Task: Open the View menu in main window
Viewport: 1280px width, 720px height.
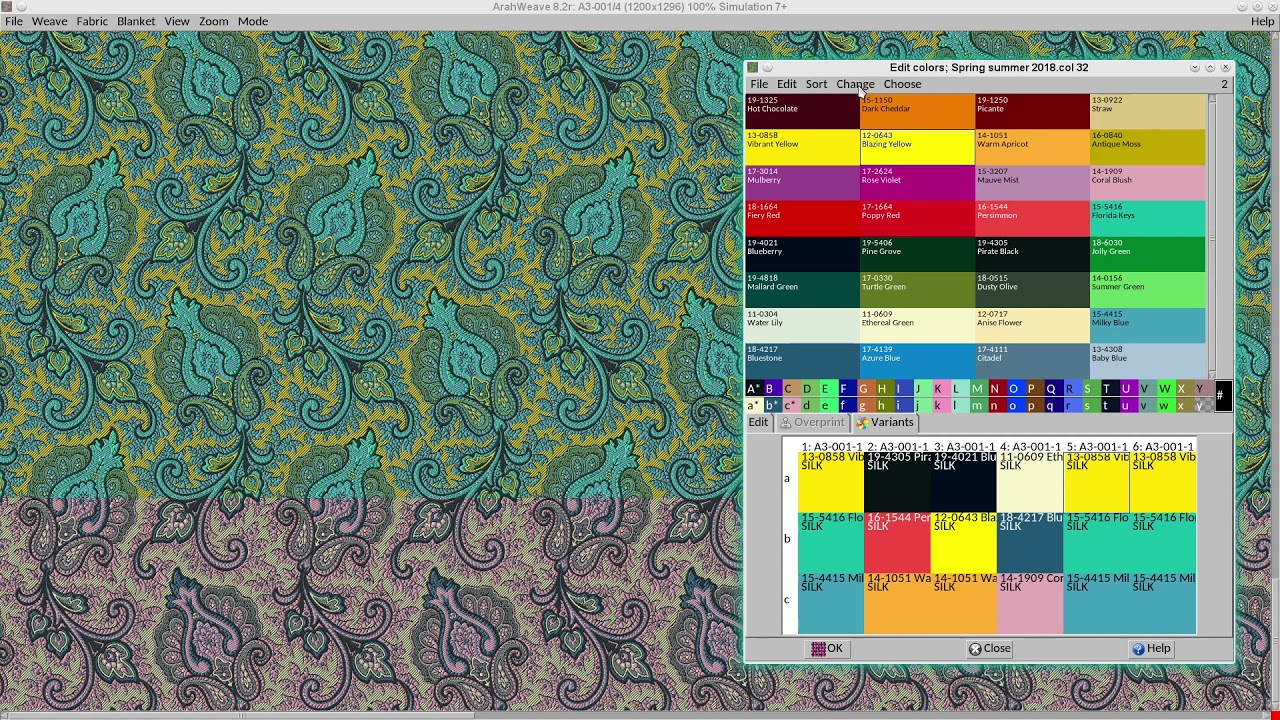Action: tap(177, 21)
